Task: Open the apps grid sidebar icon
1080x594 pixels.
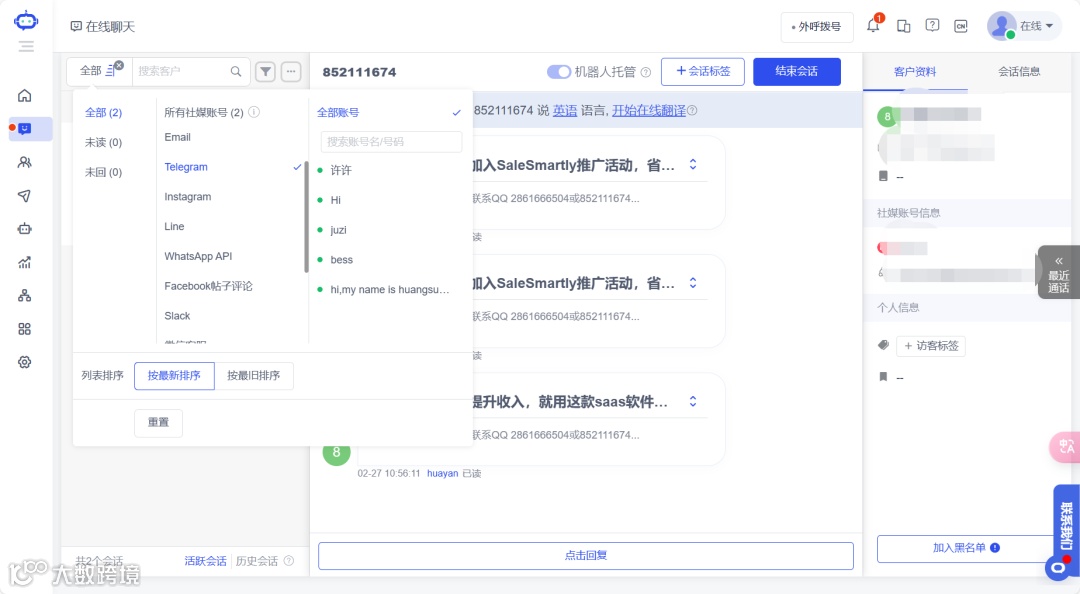Action: coord(25,329)
